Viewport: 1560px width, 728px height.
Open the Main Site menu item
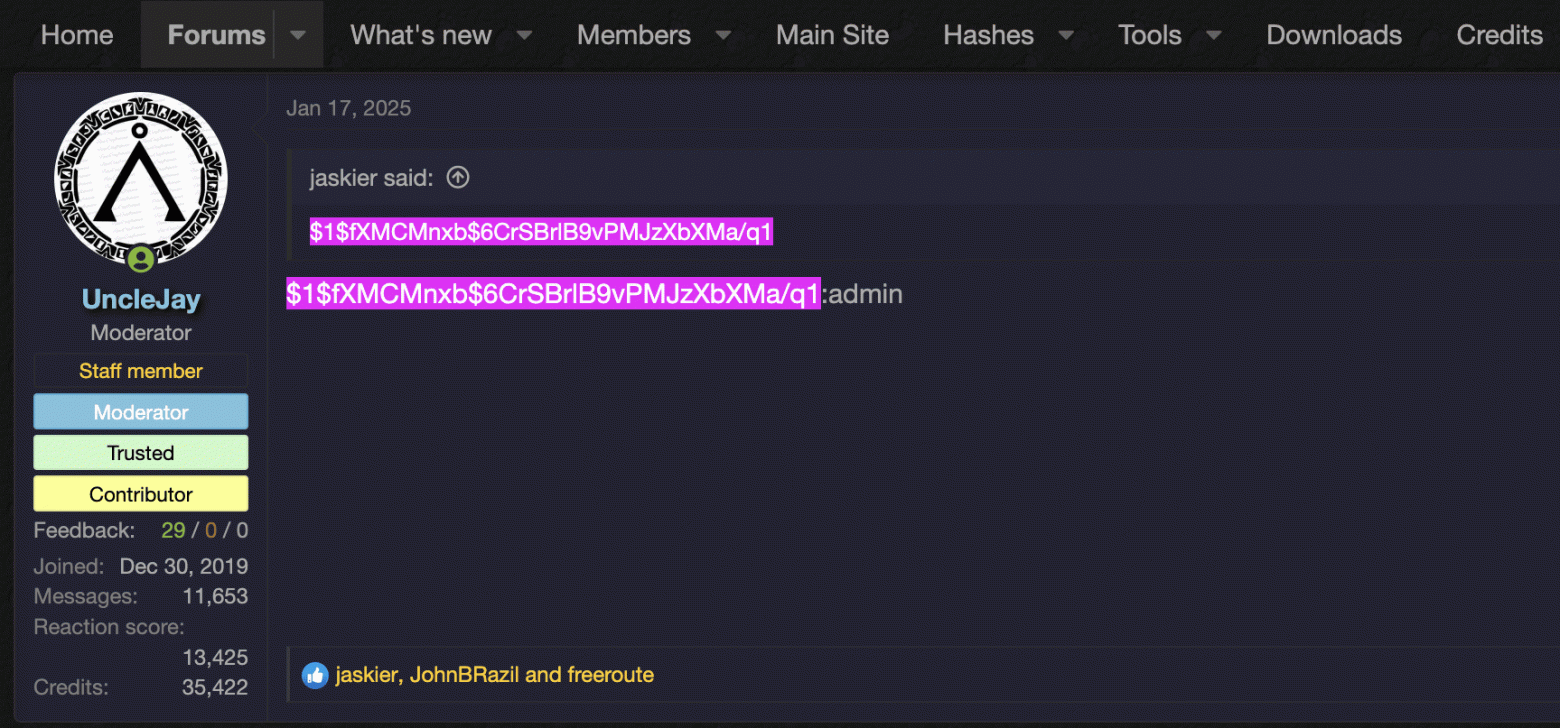point(832,35)
